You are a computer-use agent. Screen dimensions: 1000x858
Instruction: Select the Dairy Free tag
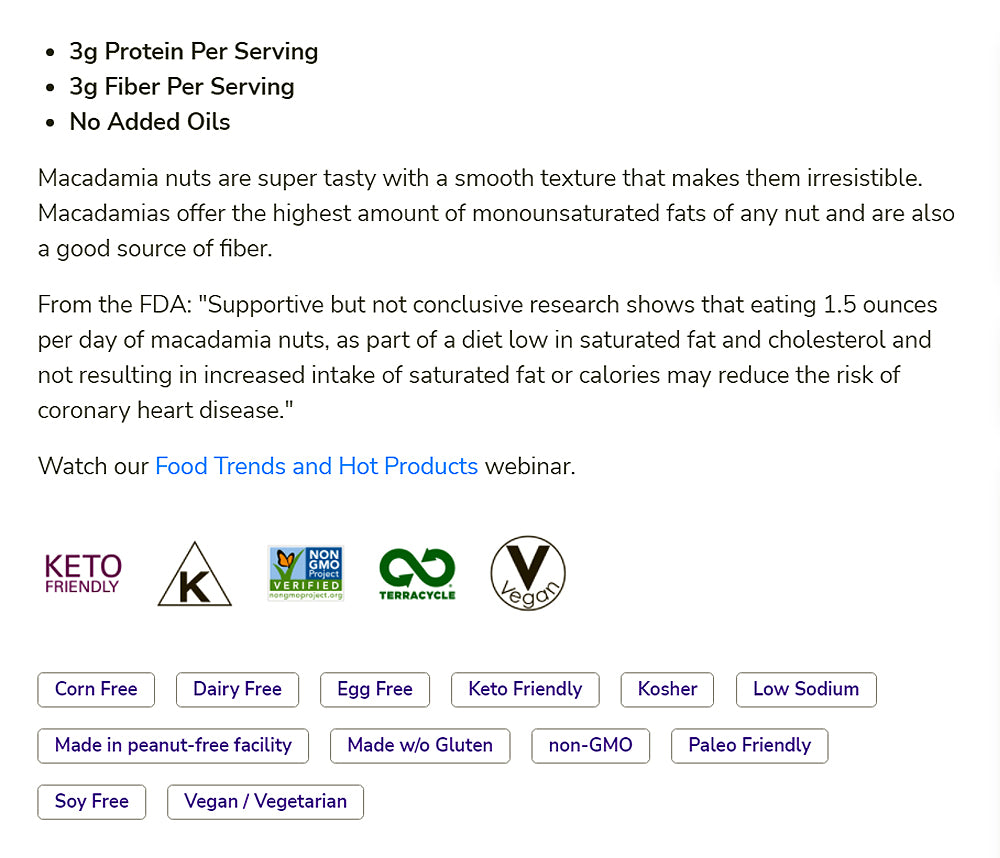click(237, 690)
